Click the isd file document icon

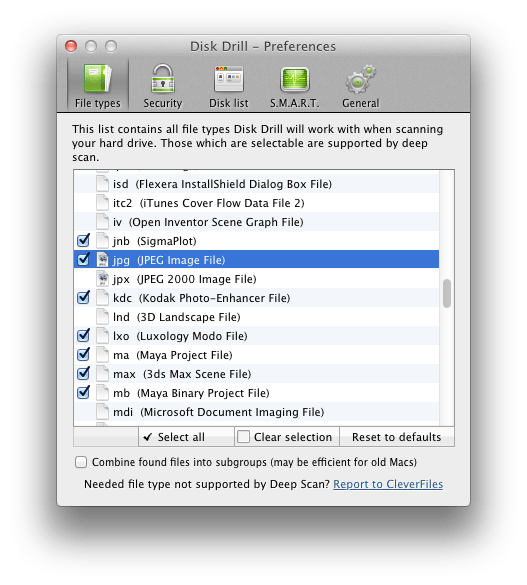[x=102, y=184]
